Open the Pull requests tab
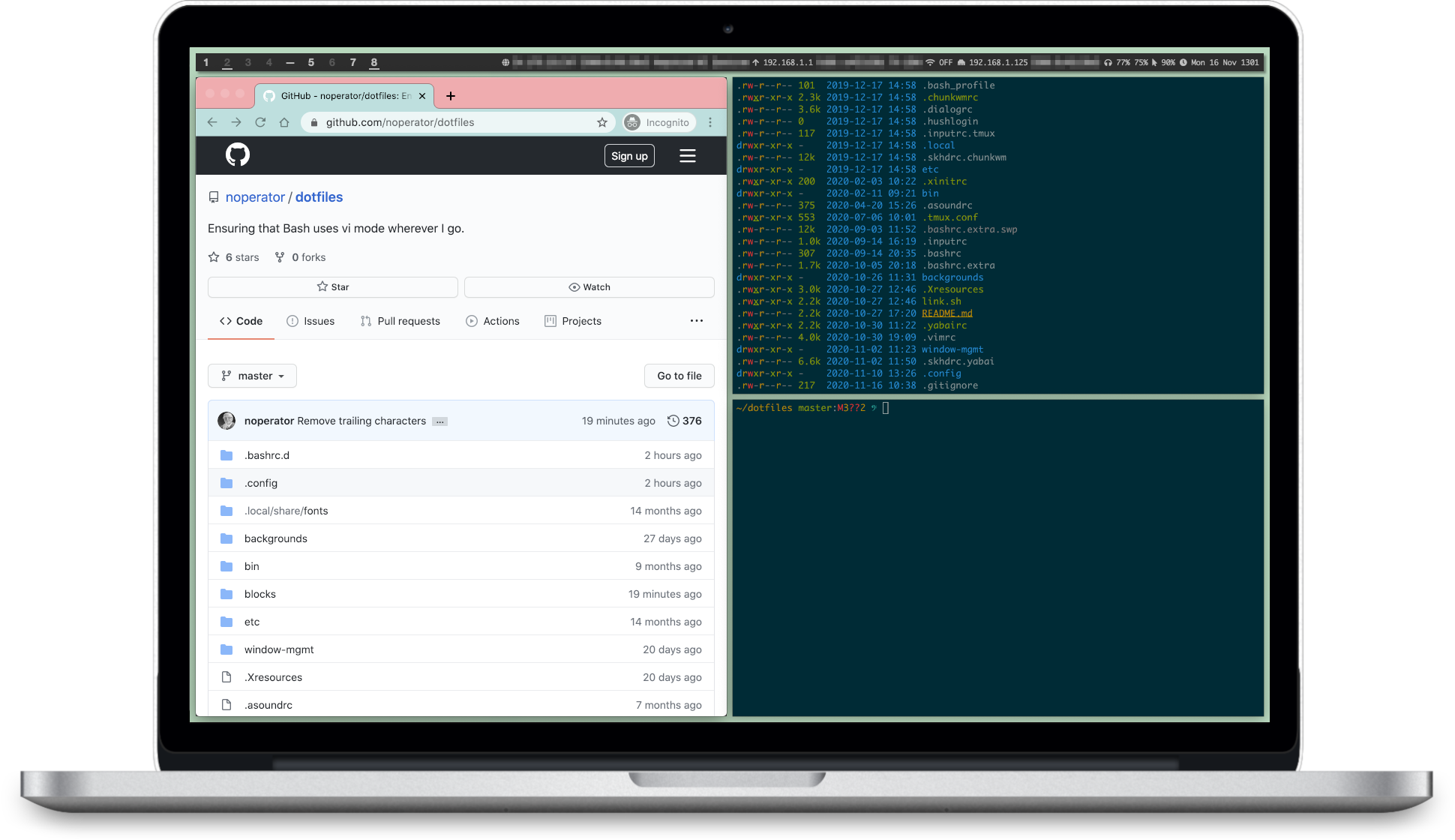Image resolution: width=1455 pixels, height=840 pixels. 400,321
